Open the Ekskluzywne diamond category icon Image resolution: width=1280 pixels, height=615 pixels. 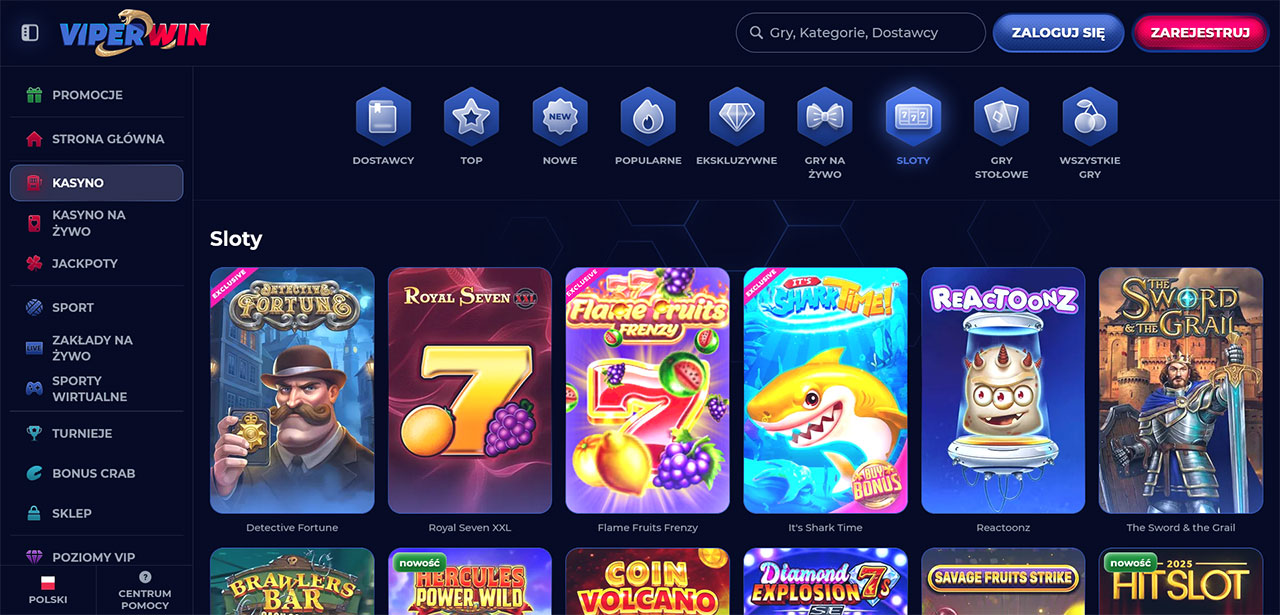coord(736,117)
